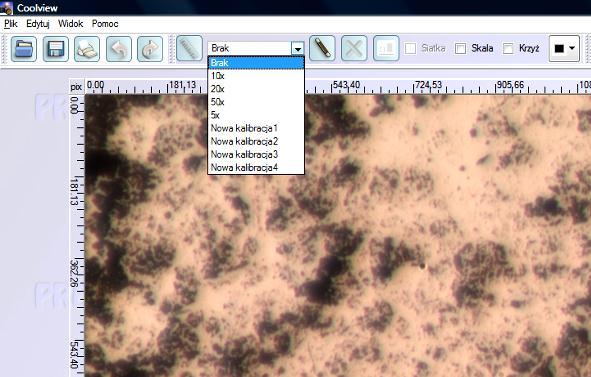The width and height of the screenshot is (591, 377).
Task: Open the black color picker dropdown
Action: click(564, 48)
